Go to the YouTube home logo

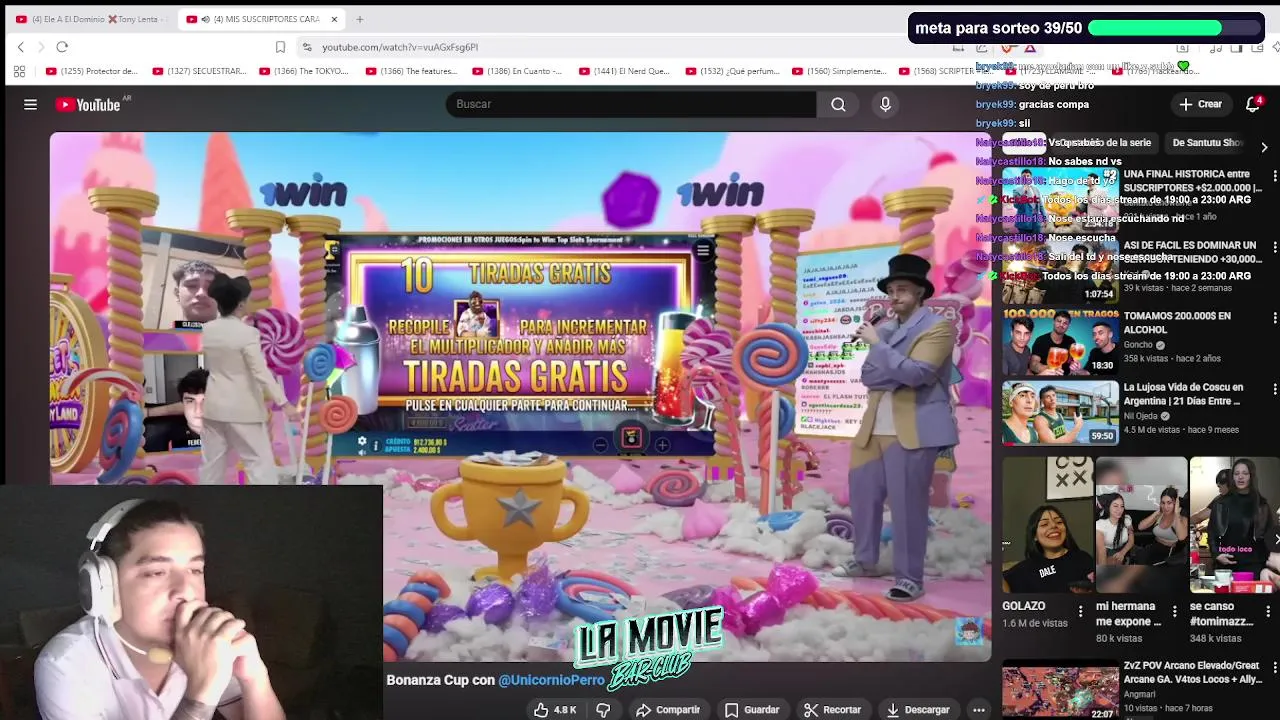pos(88,104)
